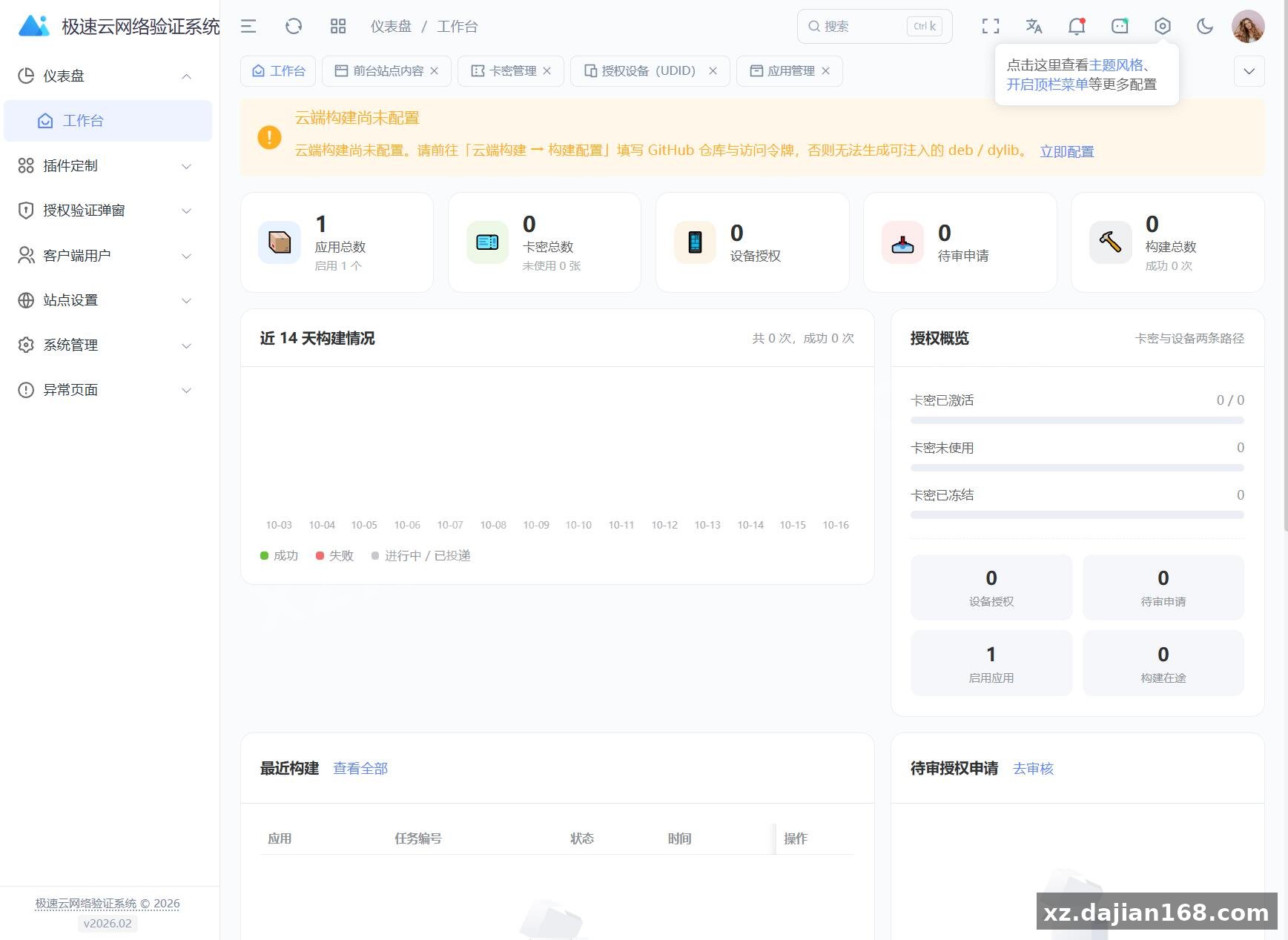This screenshot has width=1288, height=940.
Task: Open the theme settings hexagon icon
Action: coord(1163,27)
